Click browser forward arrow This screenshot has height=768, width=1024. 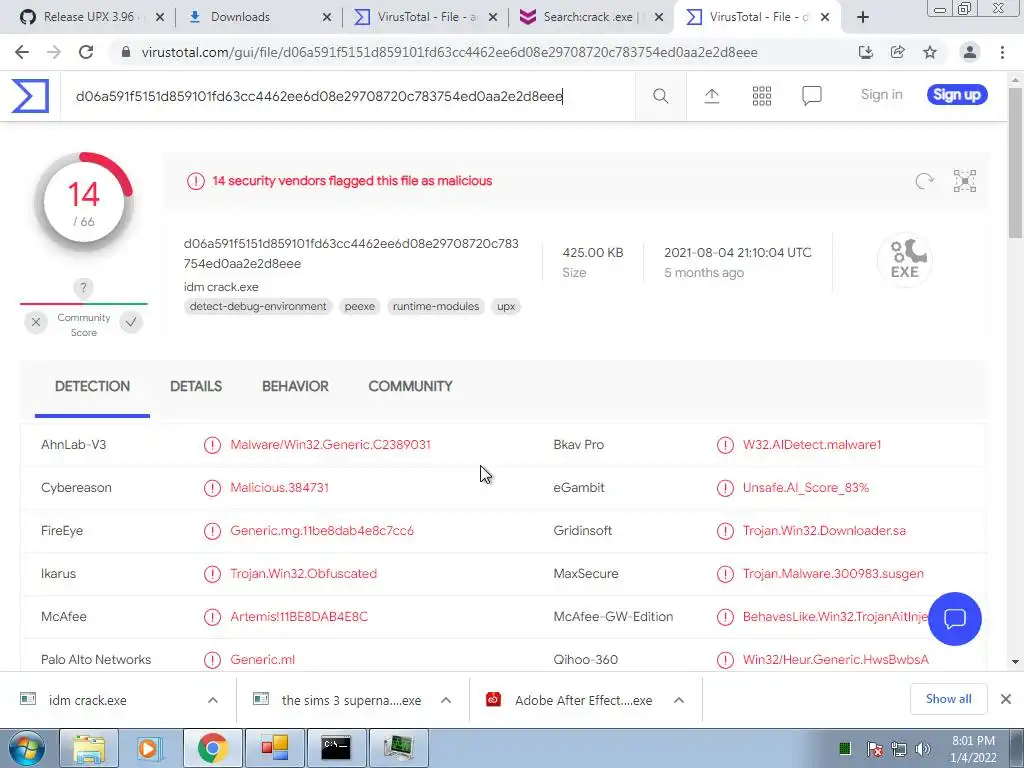[54, 52]
